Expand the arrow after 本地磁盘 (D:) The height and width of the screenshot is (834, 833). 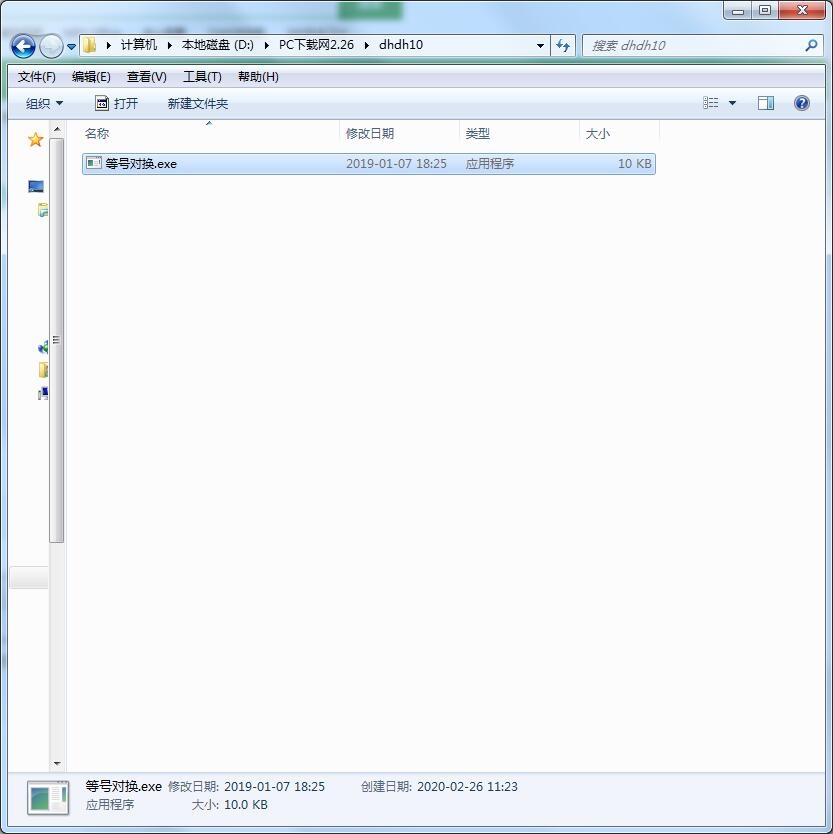(x=266, y=45)
